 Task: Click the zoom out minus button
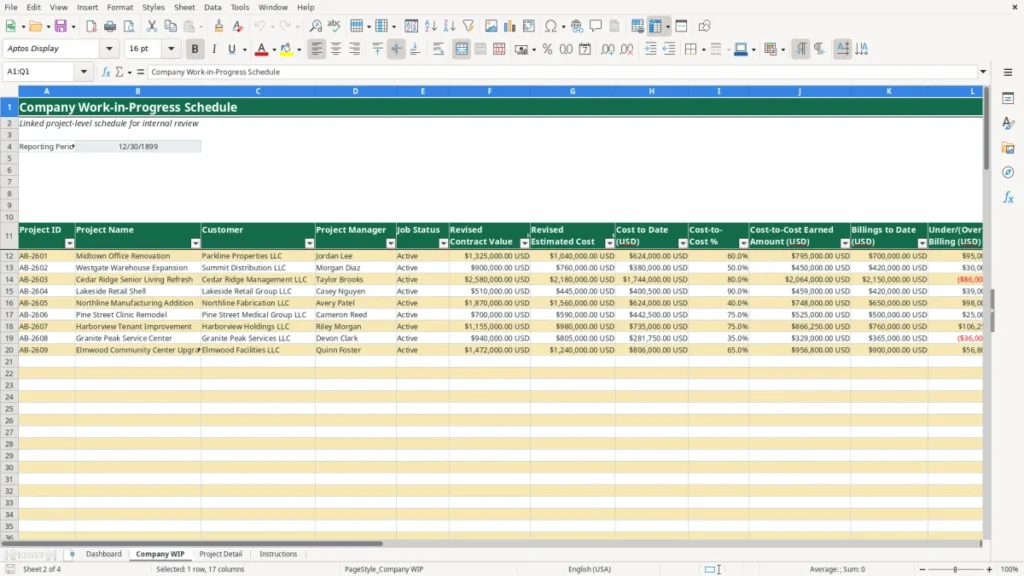[922, 569]
